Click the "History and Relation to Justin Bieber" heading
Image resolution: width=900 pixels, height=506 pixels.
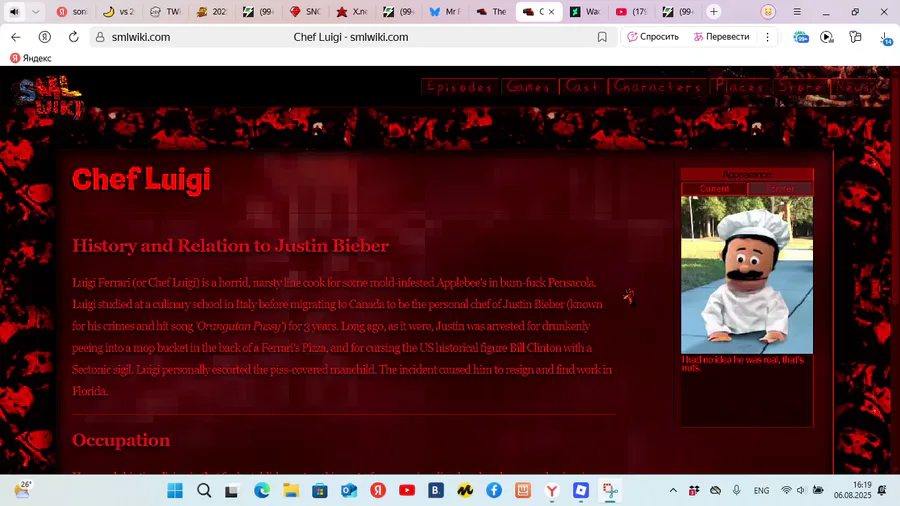coord(230,246)
